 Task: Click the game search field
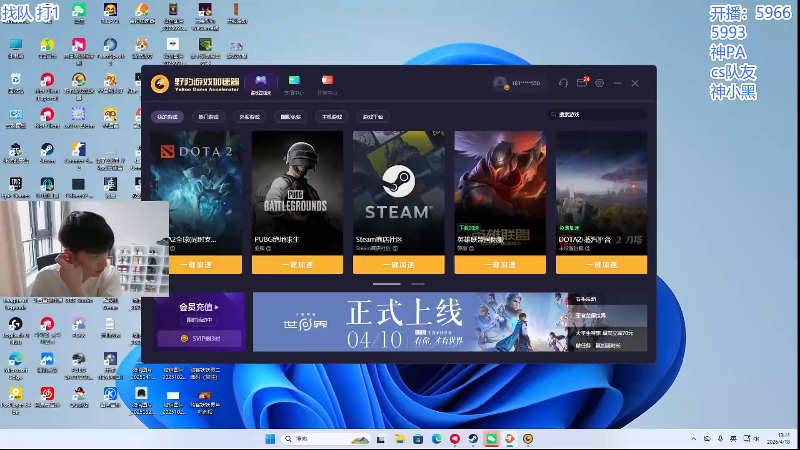pos(597,114)
